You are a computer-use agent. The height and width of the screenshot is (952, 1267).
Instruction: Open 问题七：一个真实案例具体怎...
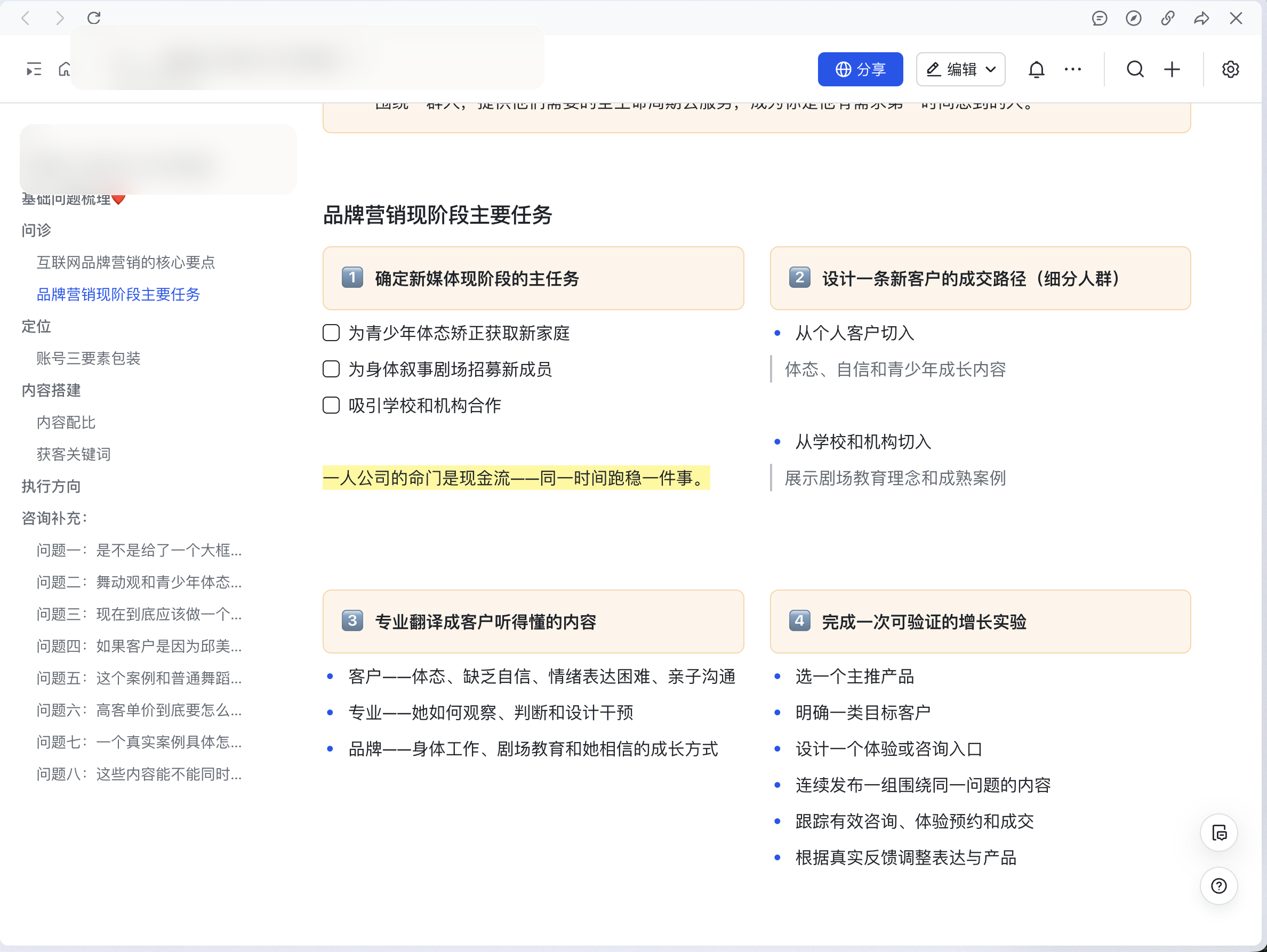point(139,742)
